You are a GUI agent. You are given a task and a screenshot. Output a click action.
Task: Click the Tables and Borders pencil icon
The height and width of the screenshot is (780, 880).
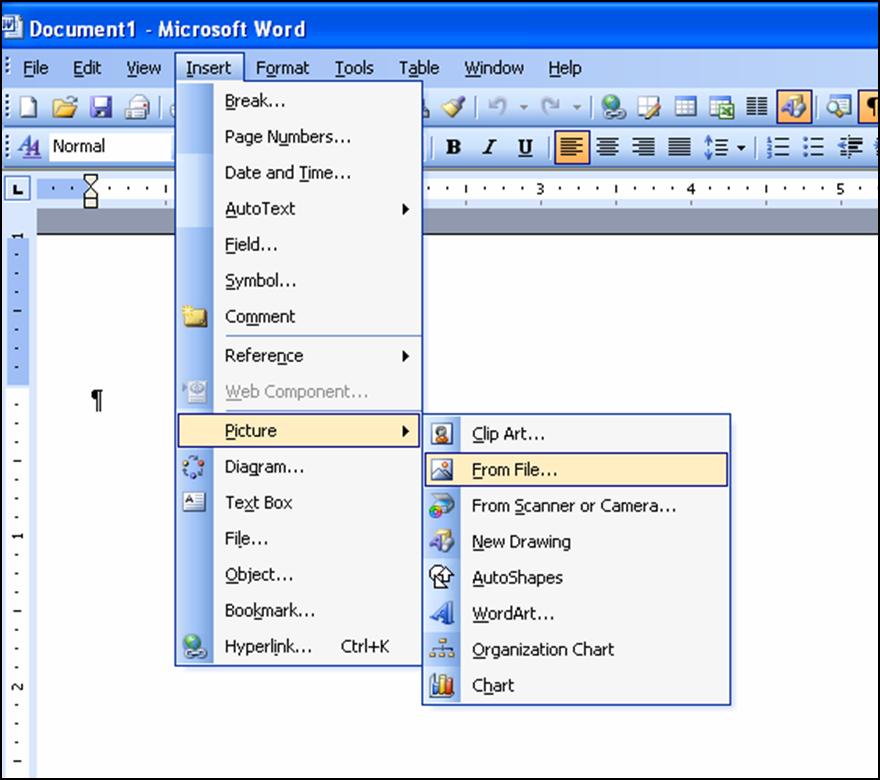tap(649, 107)
